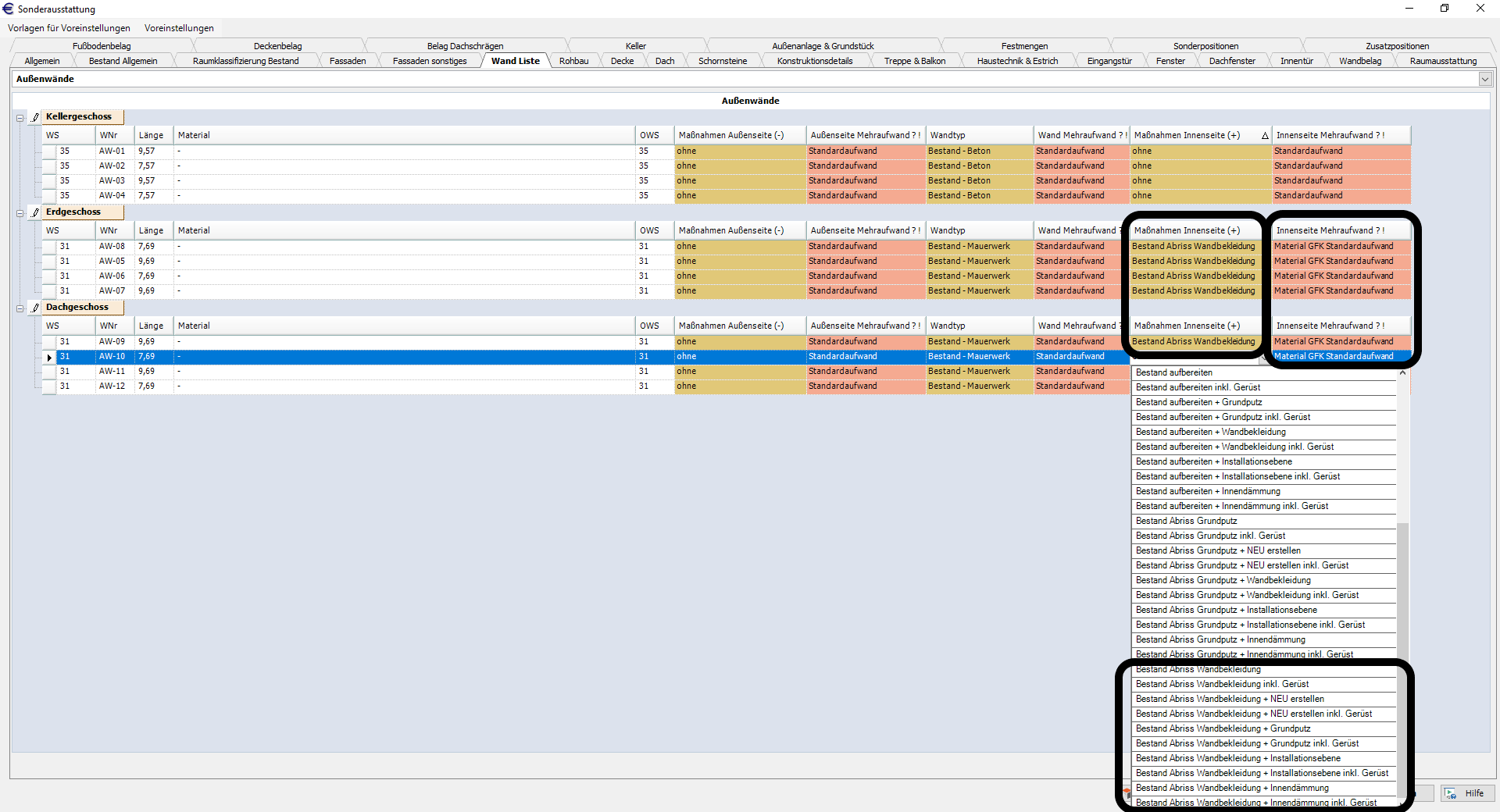Click the scroll-up arrow of the dropdown list
Image resolution: width=1500 pixels, height=812 pixels.
(x=1402, y=373)
